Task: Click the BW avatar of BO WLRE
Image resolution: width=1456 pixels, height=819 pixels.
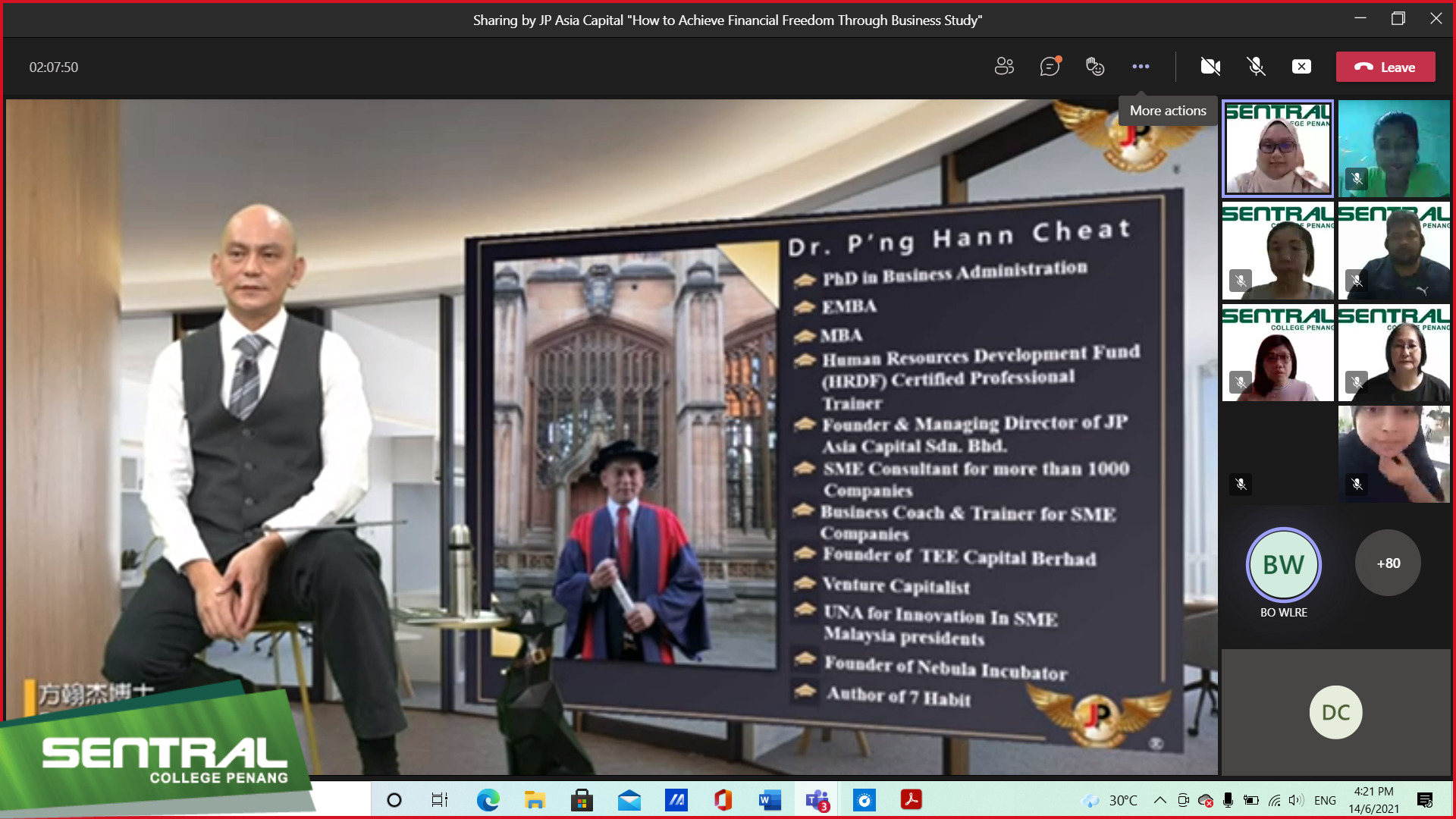Action: (1283, 564)
